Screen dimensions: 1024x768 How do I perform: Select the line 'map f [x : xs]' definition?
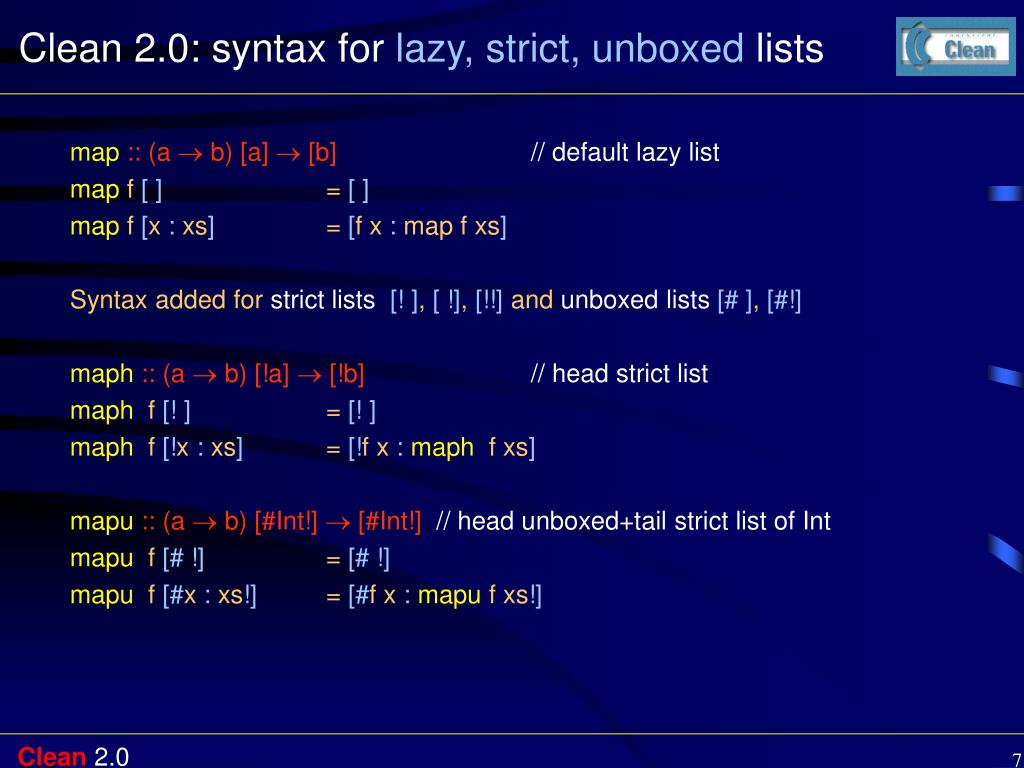coord(288,227)
